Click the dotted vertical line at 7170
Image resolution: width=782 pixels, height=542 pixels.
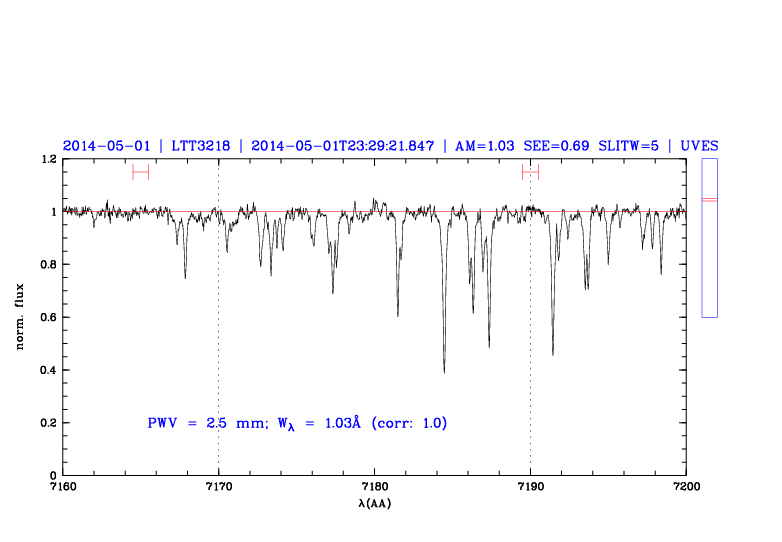pyautogui.click(x=218, y=320)
